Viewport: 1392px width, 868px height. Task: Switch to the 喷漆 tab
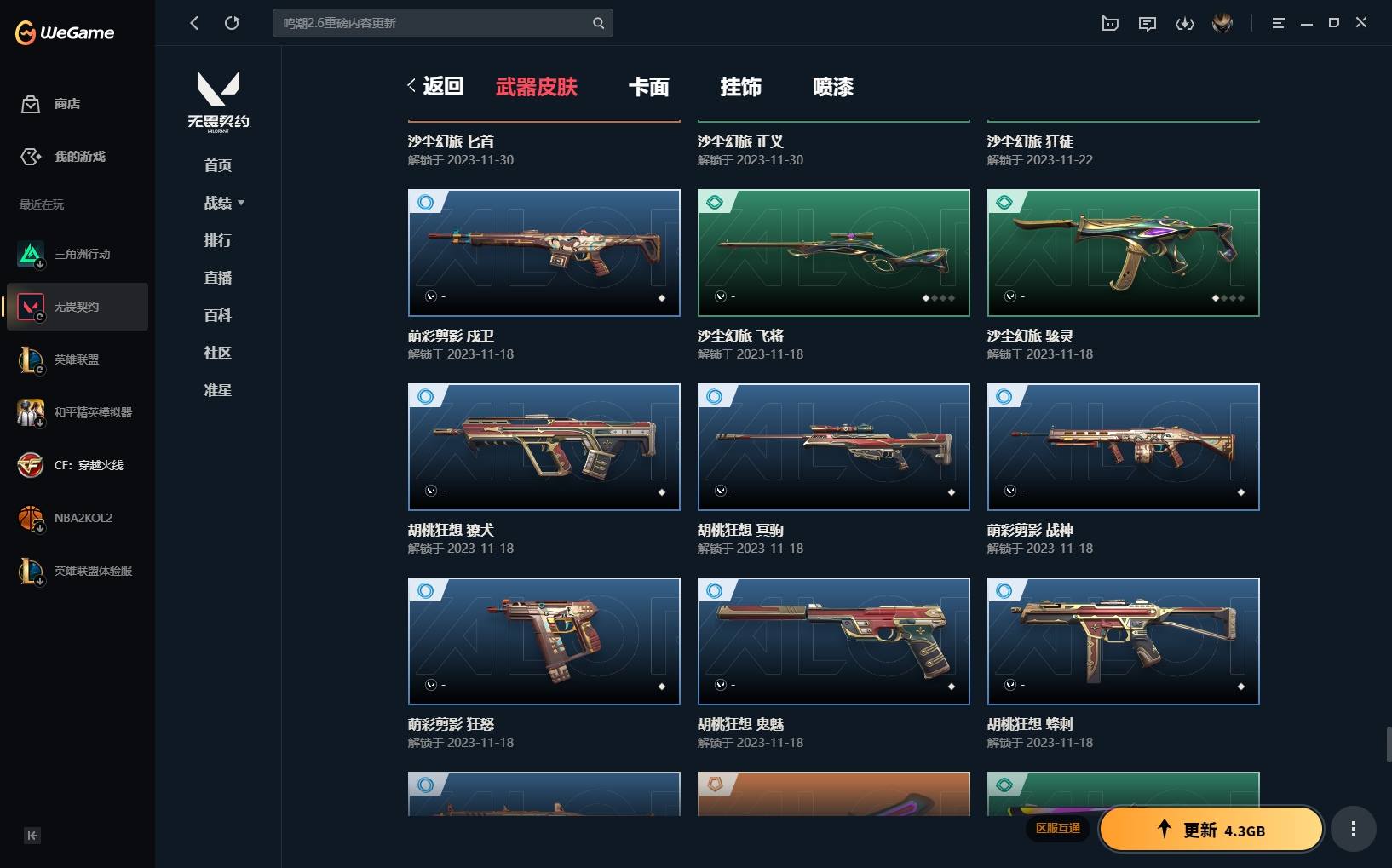(833, 87)
